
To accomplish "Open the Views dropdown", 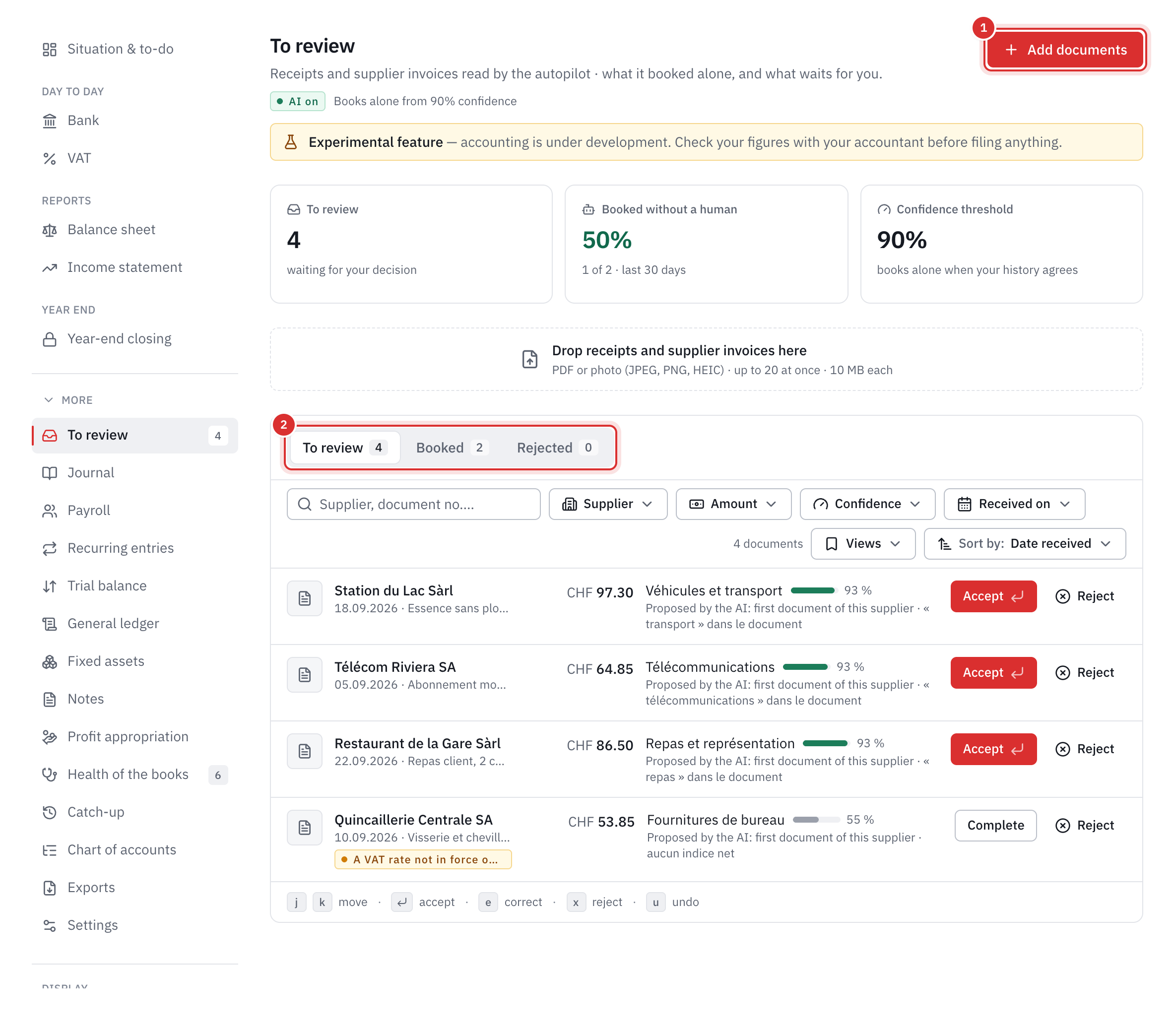I will [x=863, y=544].
